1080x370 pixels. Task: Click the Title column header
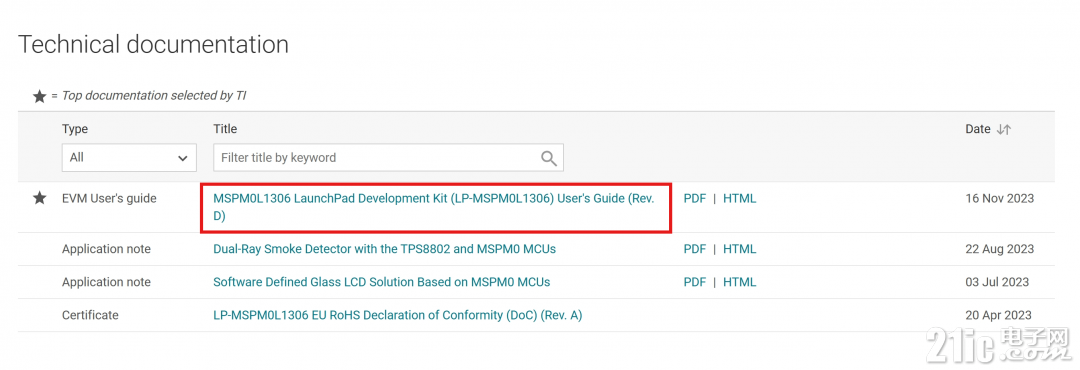225,130
